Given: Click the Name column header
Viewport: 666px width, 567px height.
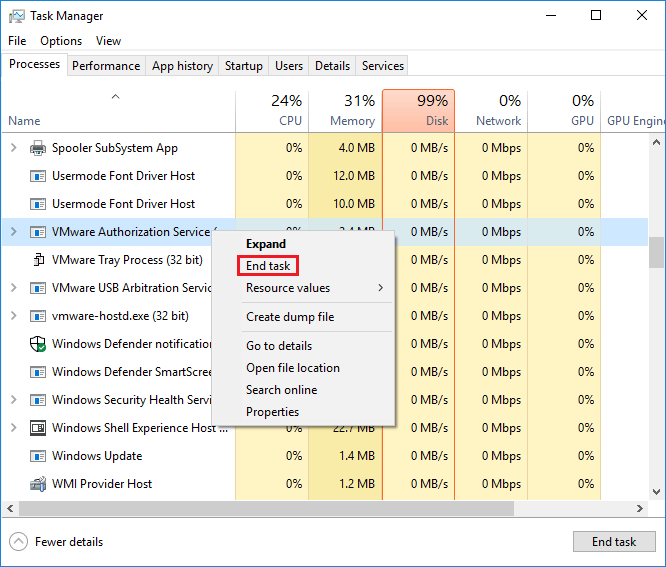Looking at the screenshot, I should pyautogui.click(x=119, y=111).
